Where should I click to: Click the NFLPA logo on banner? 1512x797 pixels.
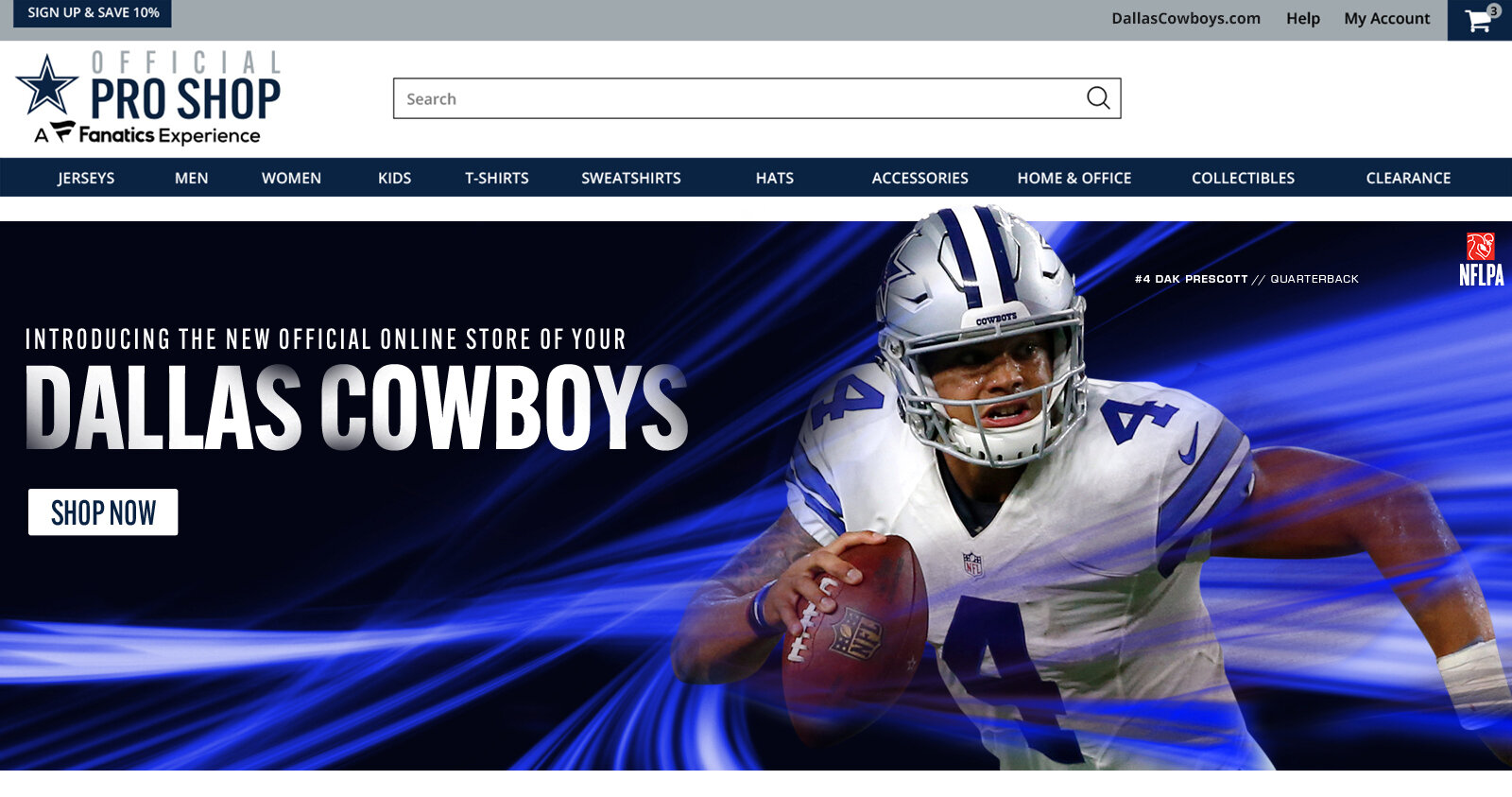pyautogui.click(x=1481, y=260)
